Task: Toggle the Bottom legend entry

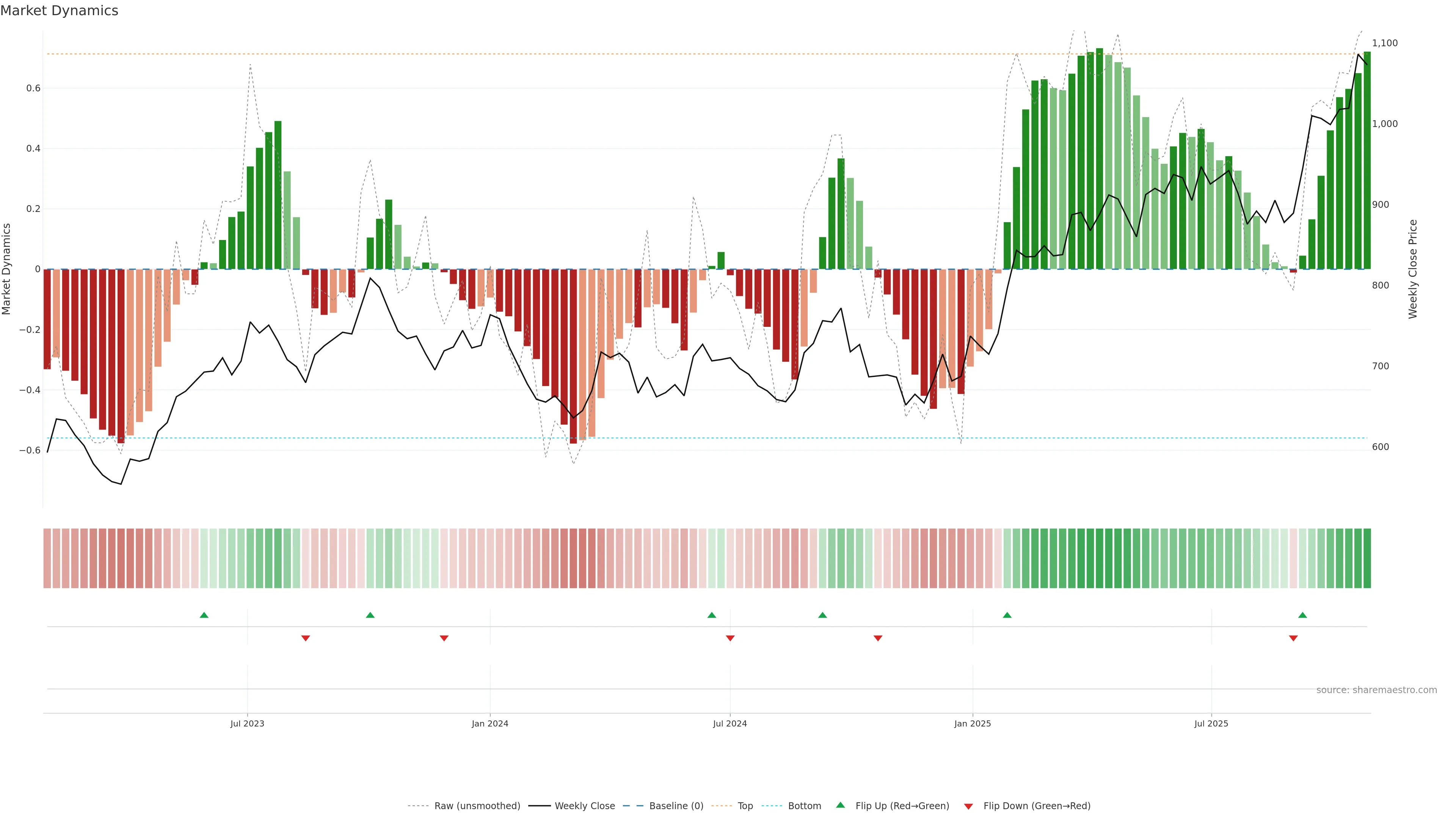Action: pos(804,806)
